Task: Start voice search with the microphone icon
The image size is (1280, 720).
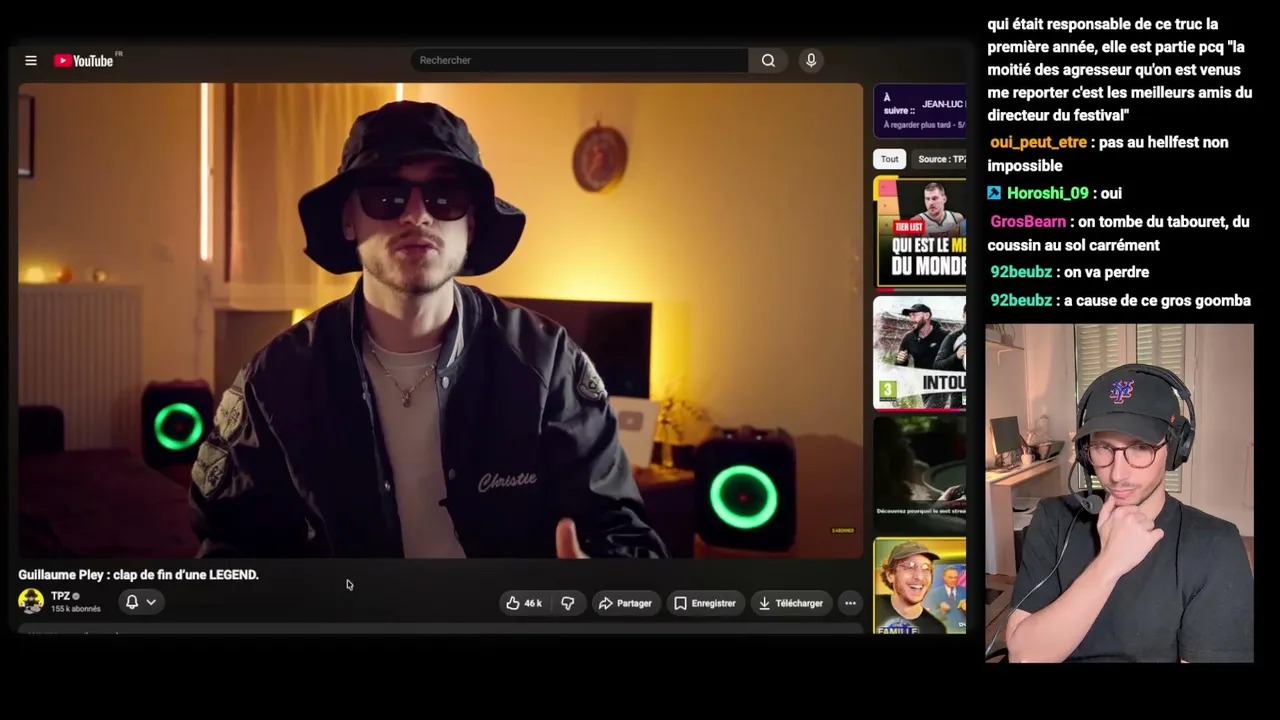Action: point(811,61)
